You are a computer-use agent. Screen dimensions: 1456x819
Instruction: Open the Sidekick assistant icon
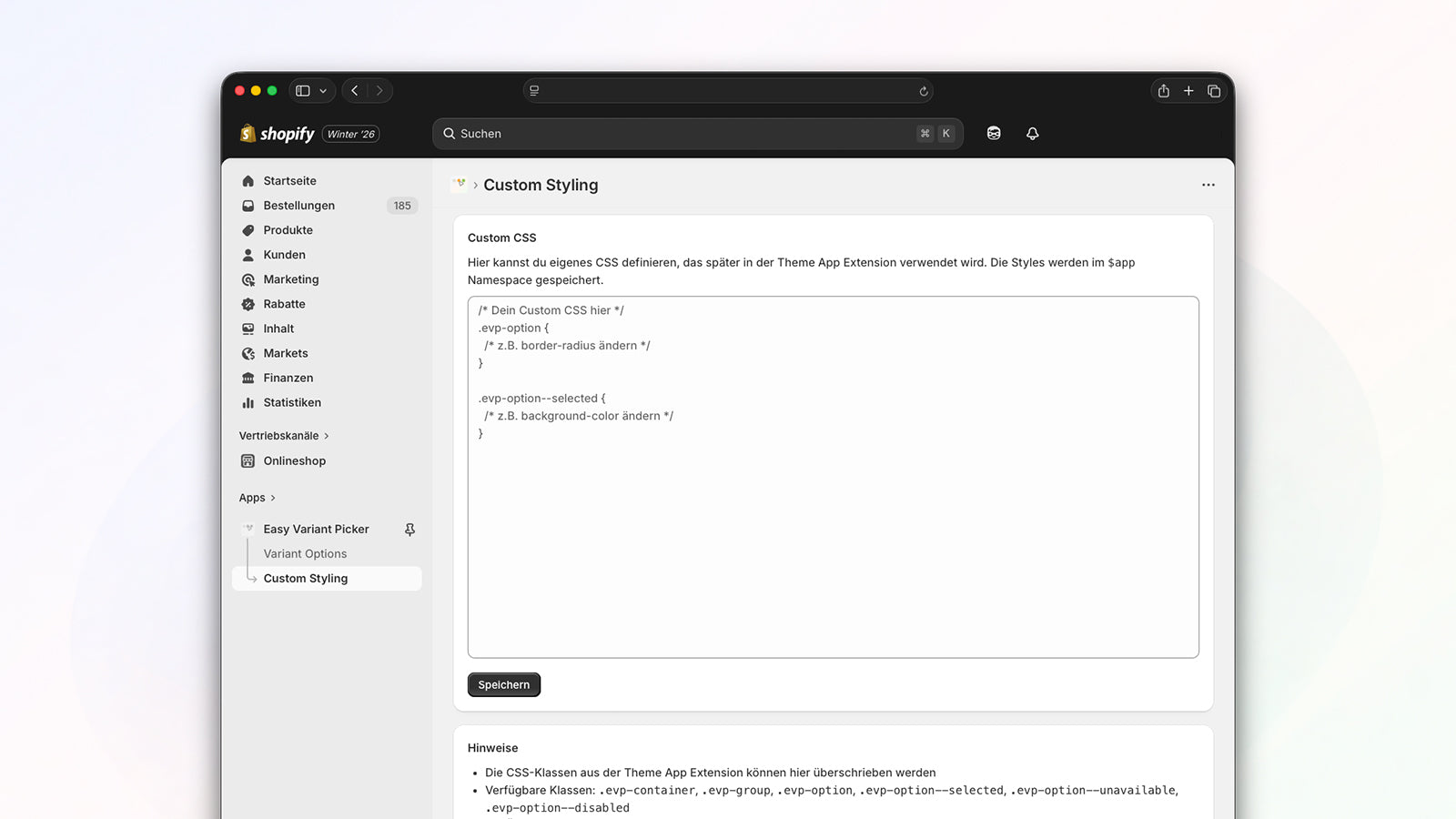click(994, 134)
